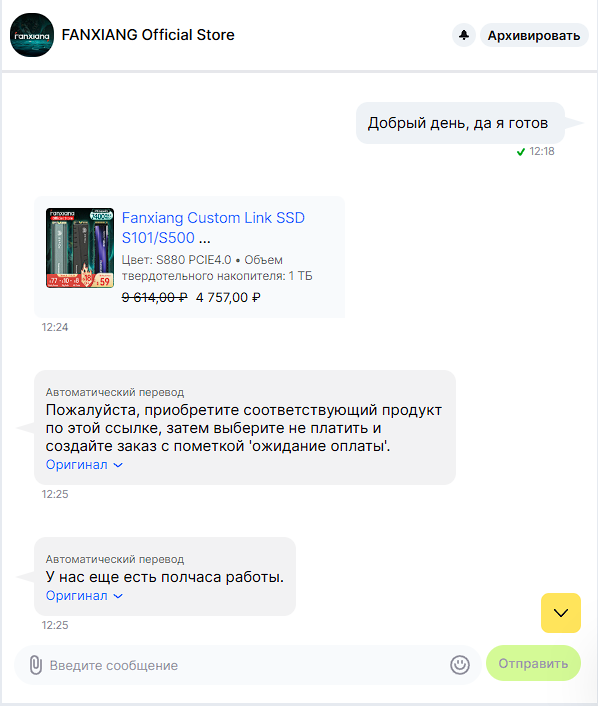Click the Архивировать button
This screenshot has width=598, height=706.
534,35
